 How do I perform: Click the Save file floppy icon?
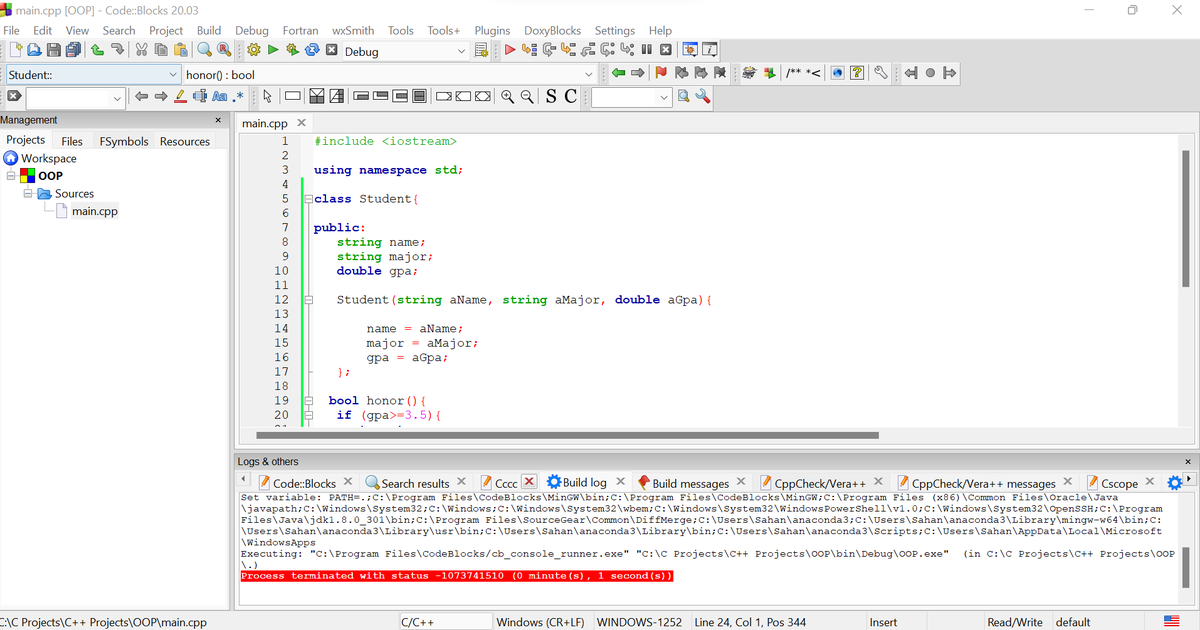[x=54, y=50]
